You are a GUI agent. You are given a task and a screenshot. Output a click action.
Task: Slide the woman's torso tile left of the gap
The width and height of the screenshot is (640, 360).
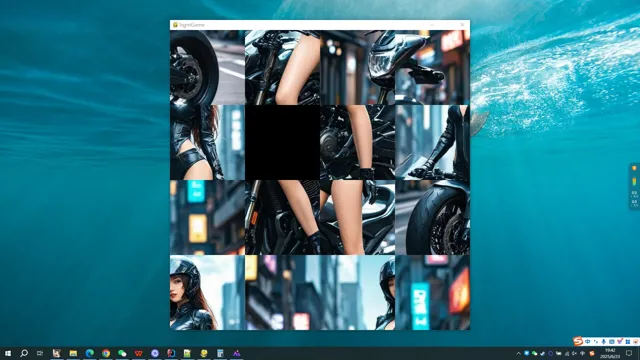pos(207,142)
